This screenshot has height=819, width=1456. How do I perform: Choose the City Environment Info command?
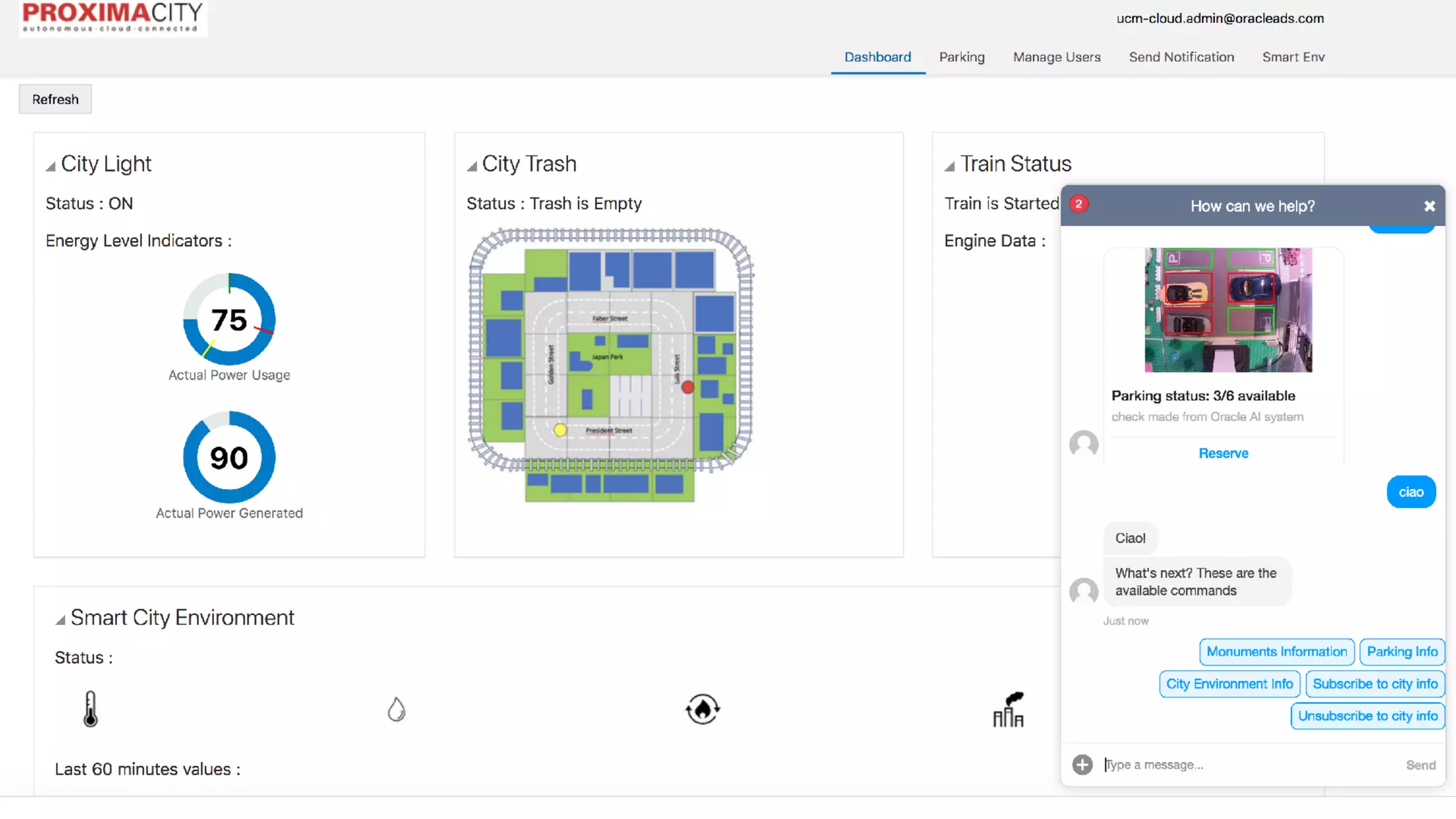(x=1229, y=684)
